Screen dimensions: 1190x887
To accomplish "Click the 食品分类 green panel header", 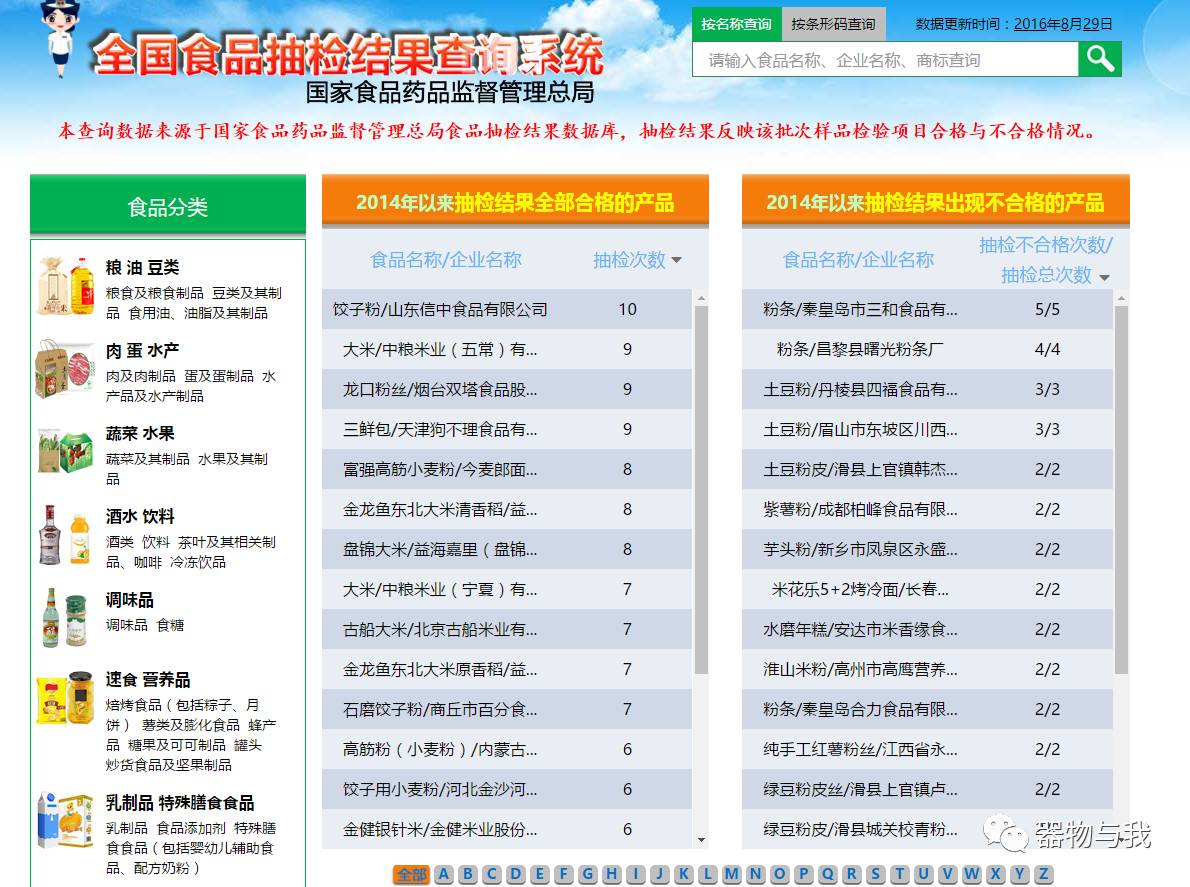I will [x=168, y=205].
